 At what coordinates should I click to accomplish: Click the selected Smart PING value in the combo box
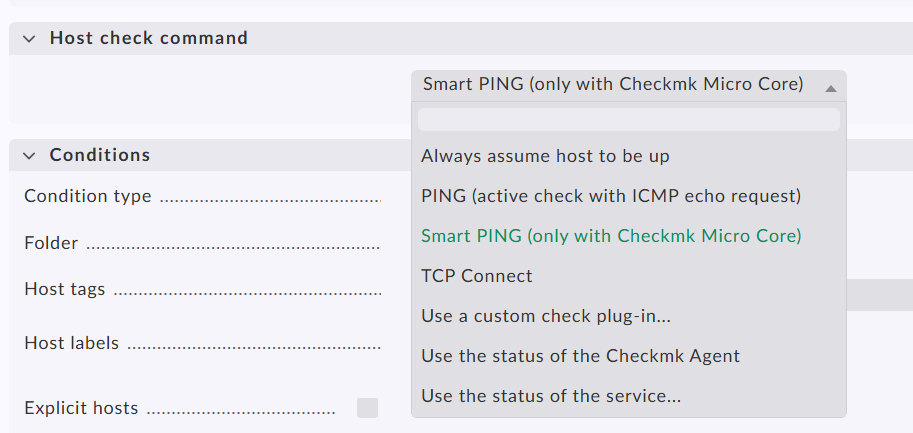[612, 85]
